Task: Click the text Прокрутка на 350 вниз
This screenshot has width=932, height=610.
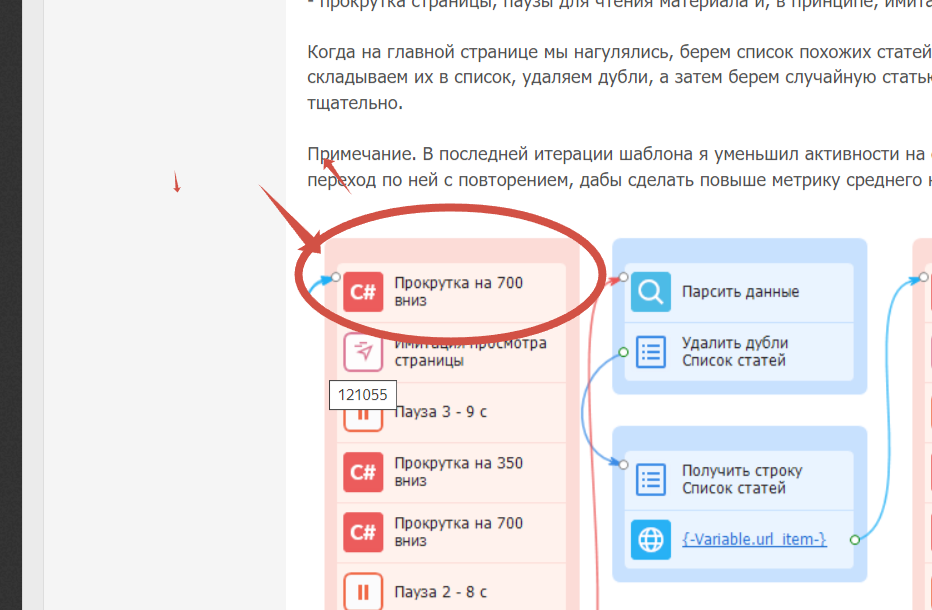Action: click(458, 471)
